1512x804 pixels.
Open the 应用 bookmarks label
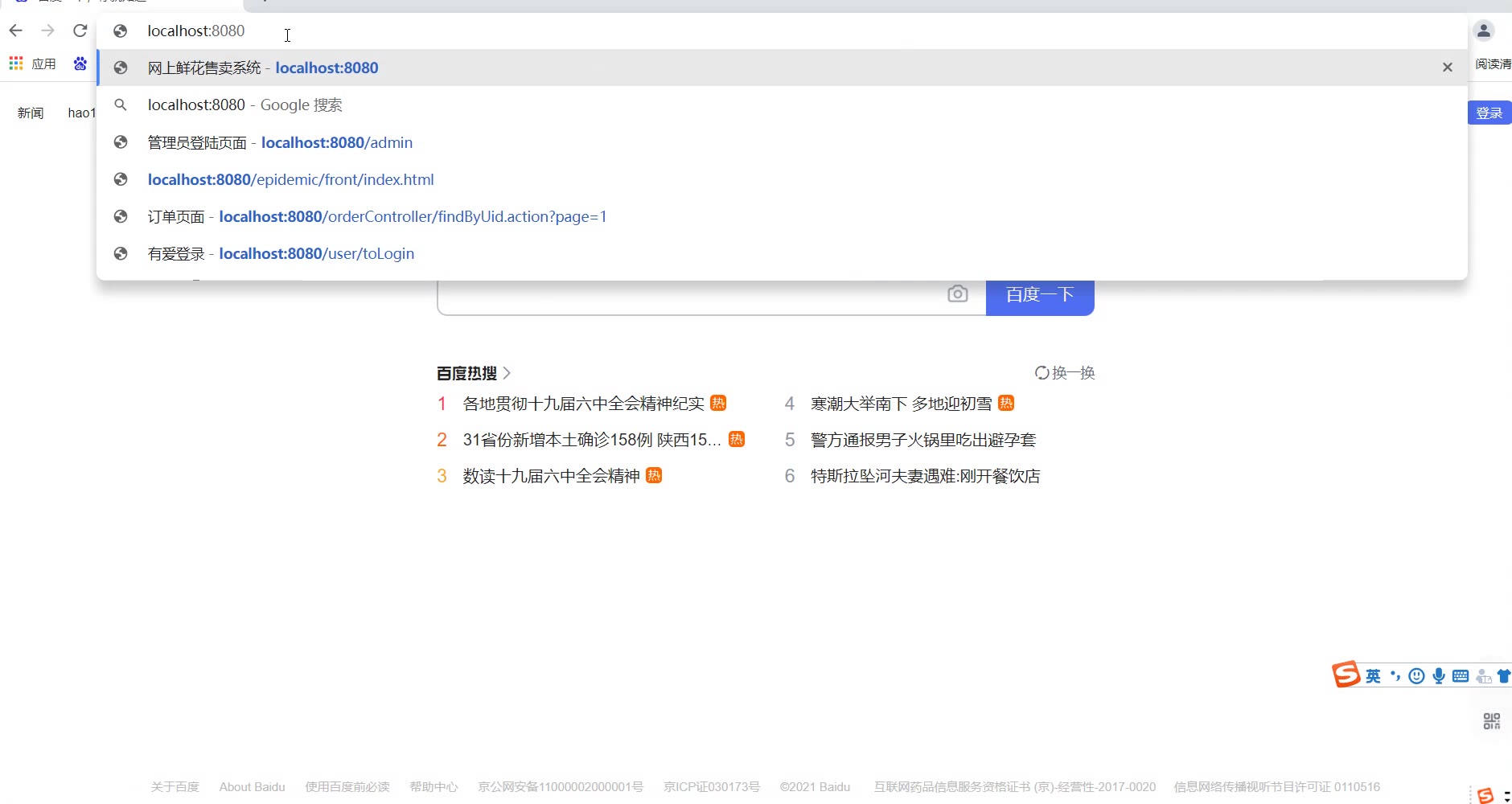click(43, 64)
